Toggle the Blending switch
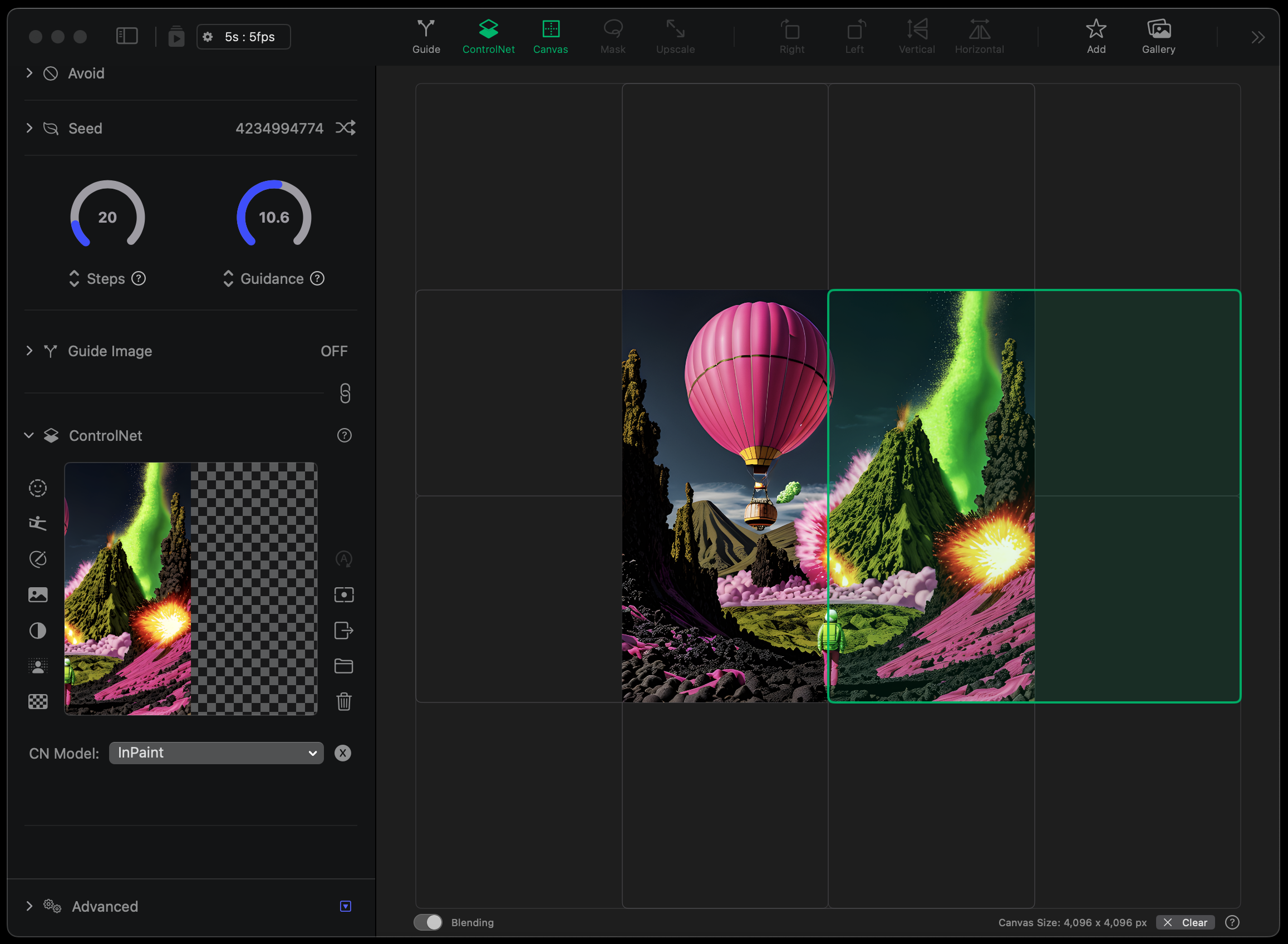Image resolution: width=1288 pixels, height=944 pixels. (428, 922)
